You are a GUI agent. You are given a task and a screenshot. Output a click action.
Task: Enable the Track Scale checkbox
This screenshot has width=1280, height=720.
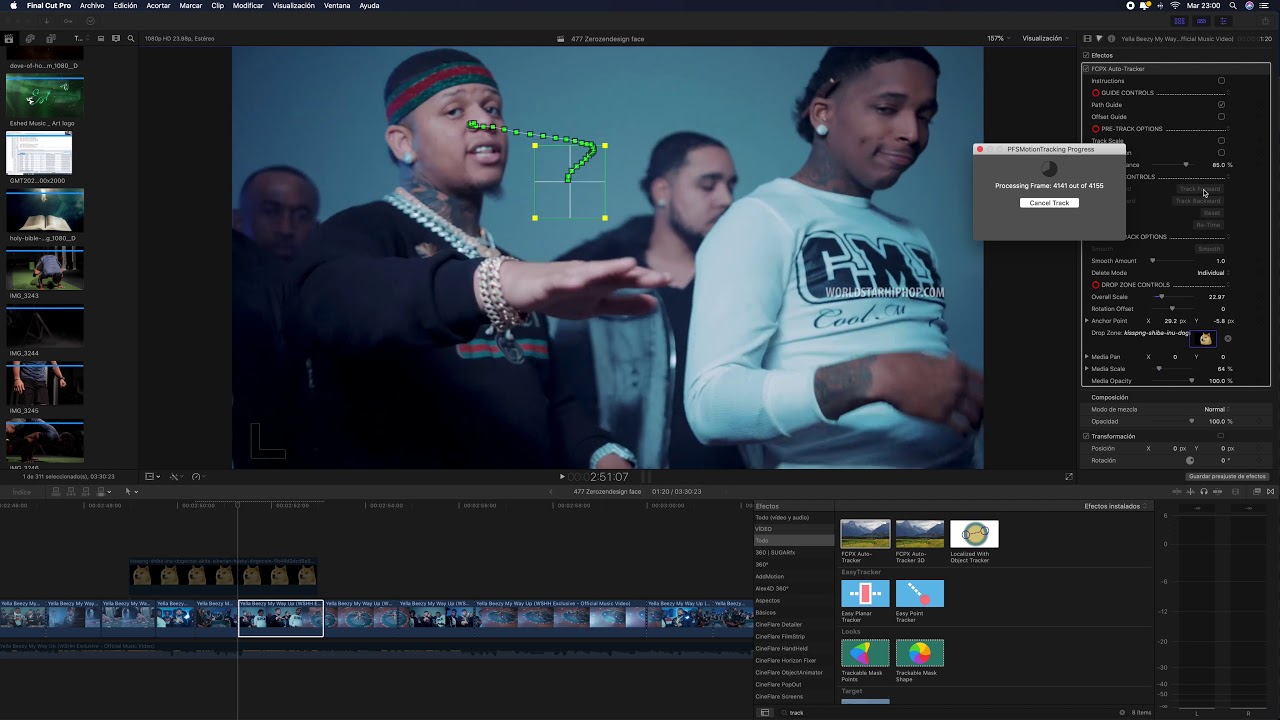1221,141
